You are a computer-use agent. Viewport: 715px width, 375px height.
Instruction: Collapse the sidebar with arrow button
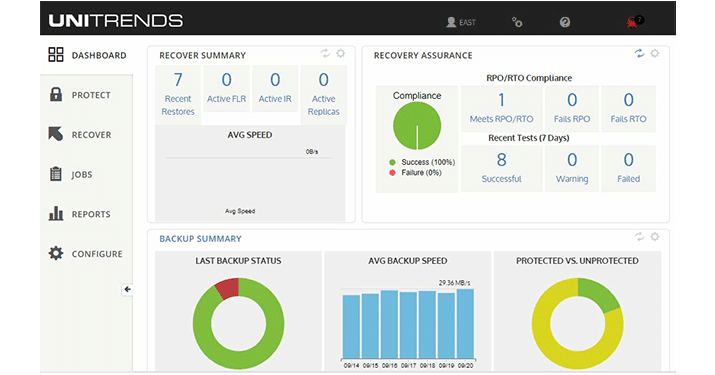(127, 289)
